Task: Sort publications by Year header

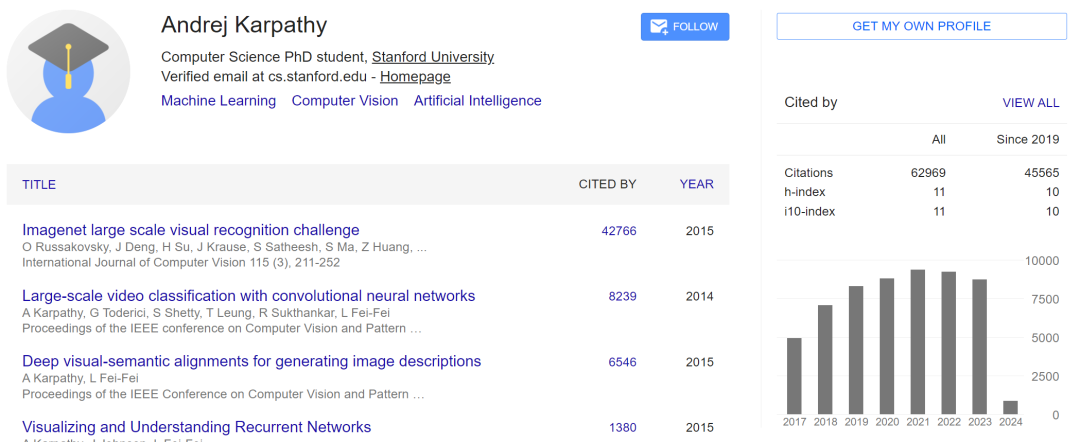Action: [696, 185]
